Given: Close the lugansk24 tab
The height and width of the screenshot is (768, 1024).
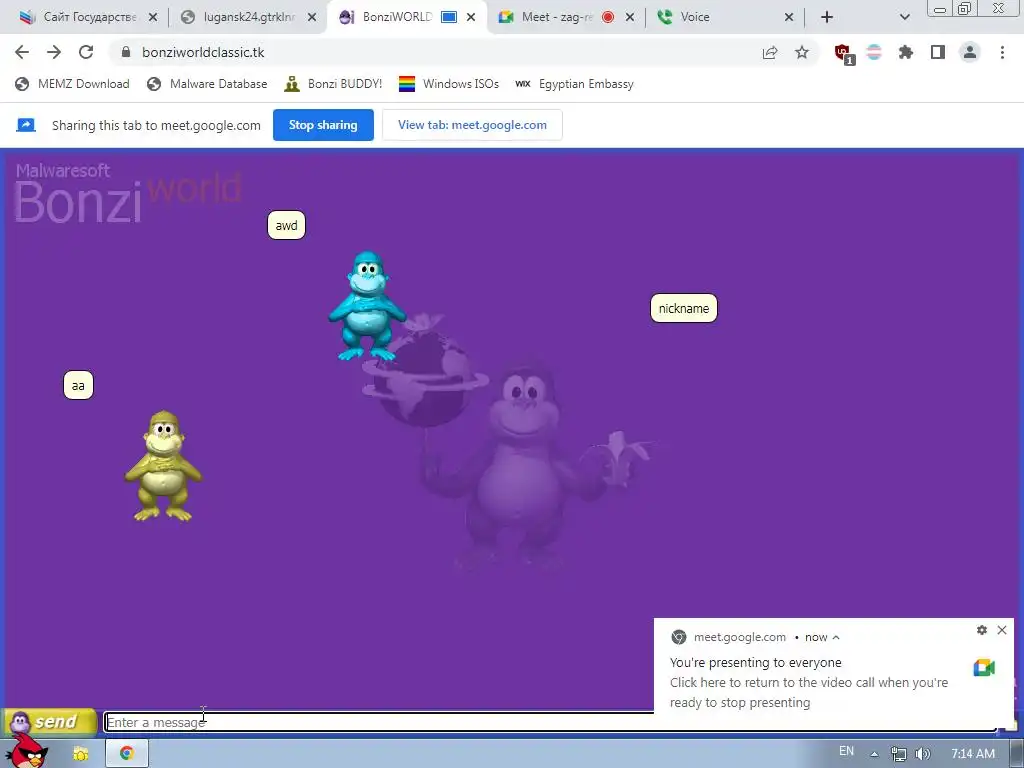Looking at the screenshot, I should point(312,18).
